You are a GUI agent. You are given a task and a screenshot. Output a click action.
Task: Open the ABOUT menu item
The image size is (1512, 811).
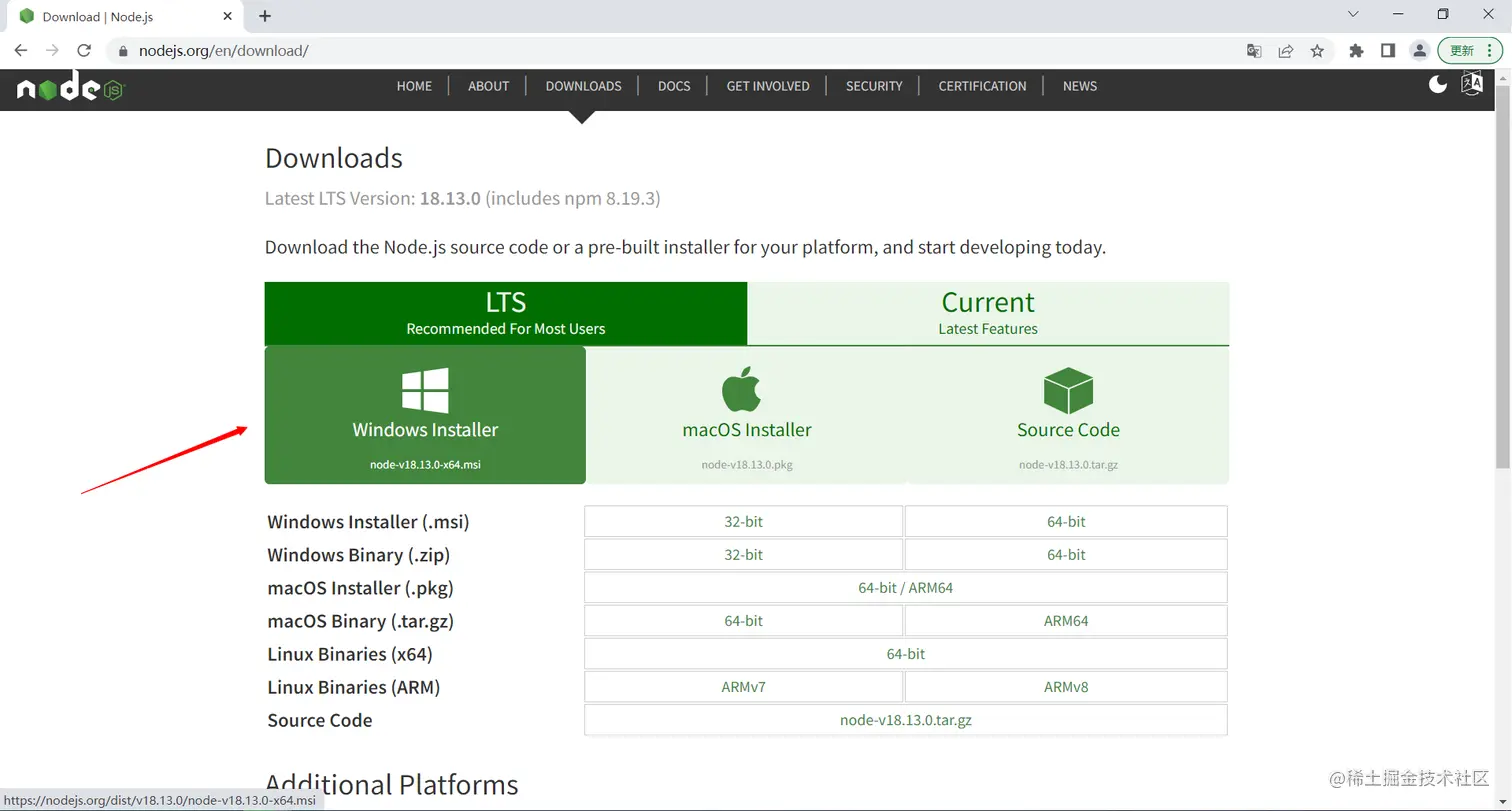pyautogui.click(x=489, y=86)
